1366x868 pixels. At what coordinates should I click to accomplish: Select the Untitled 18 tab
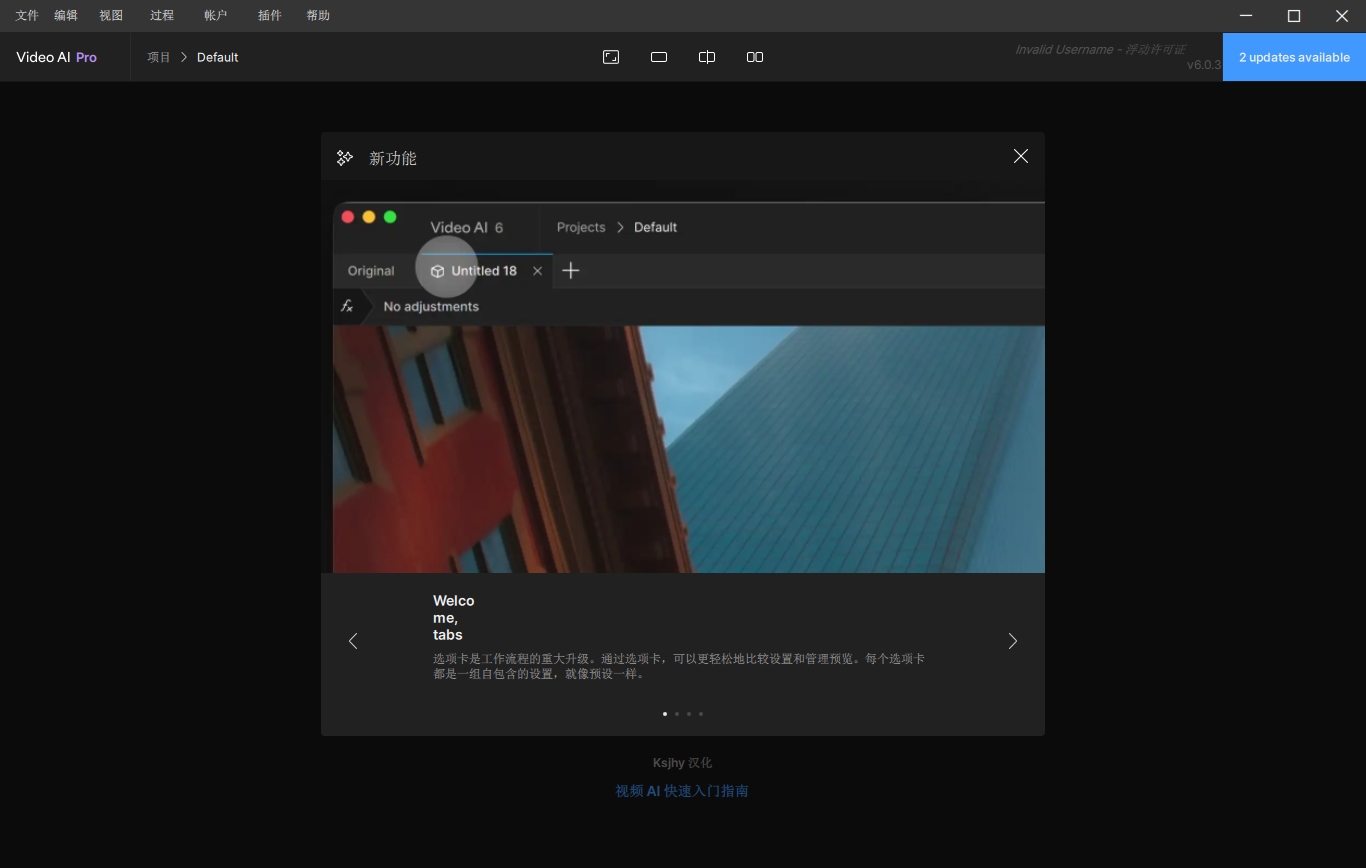[483, 270]
